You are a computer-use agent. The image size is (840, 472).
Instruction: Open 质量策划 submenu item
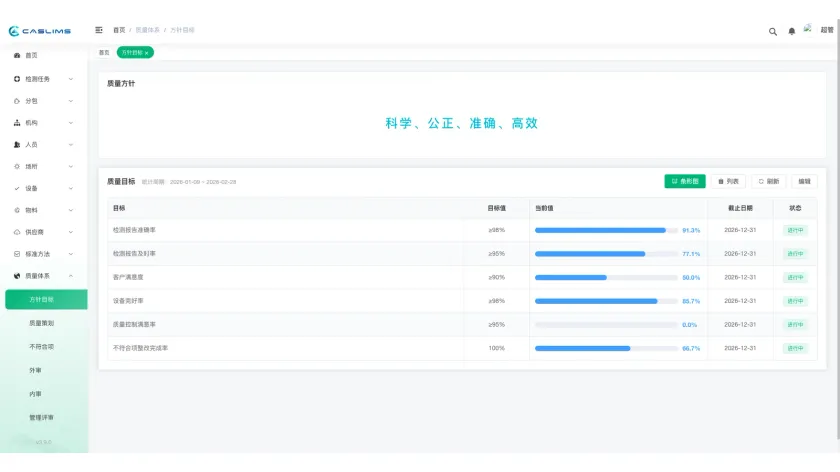41,323
